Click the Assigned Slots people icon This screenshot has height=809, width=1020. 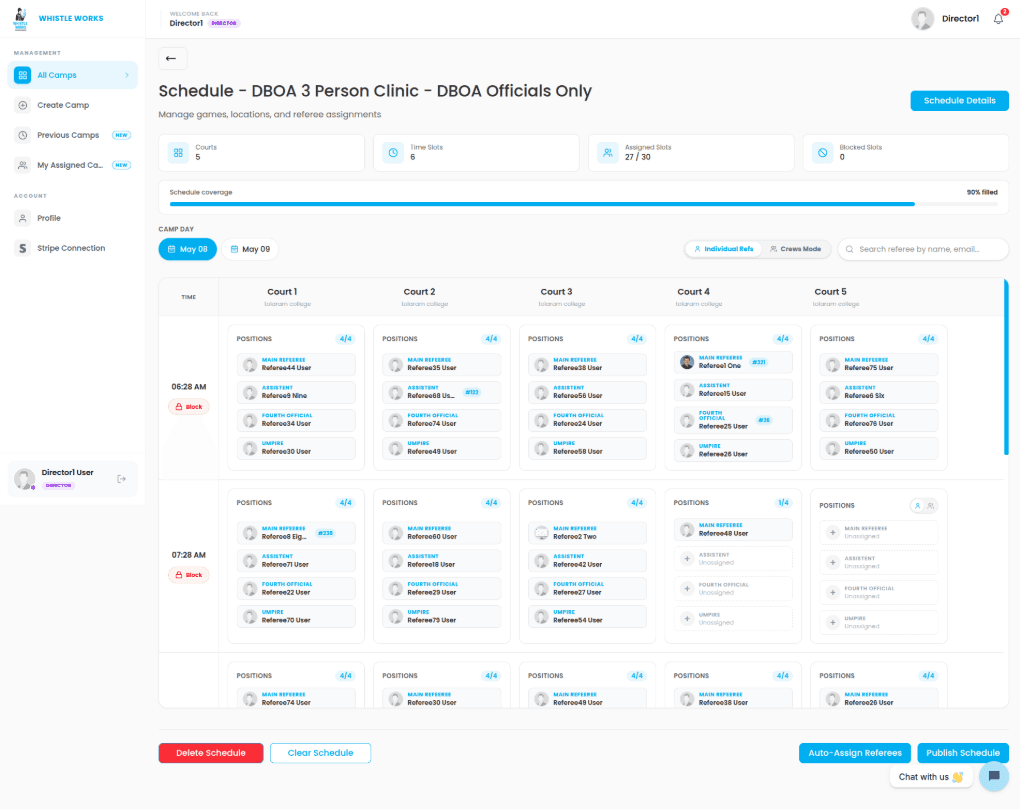coord(608,153)
